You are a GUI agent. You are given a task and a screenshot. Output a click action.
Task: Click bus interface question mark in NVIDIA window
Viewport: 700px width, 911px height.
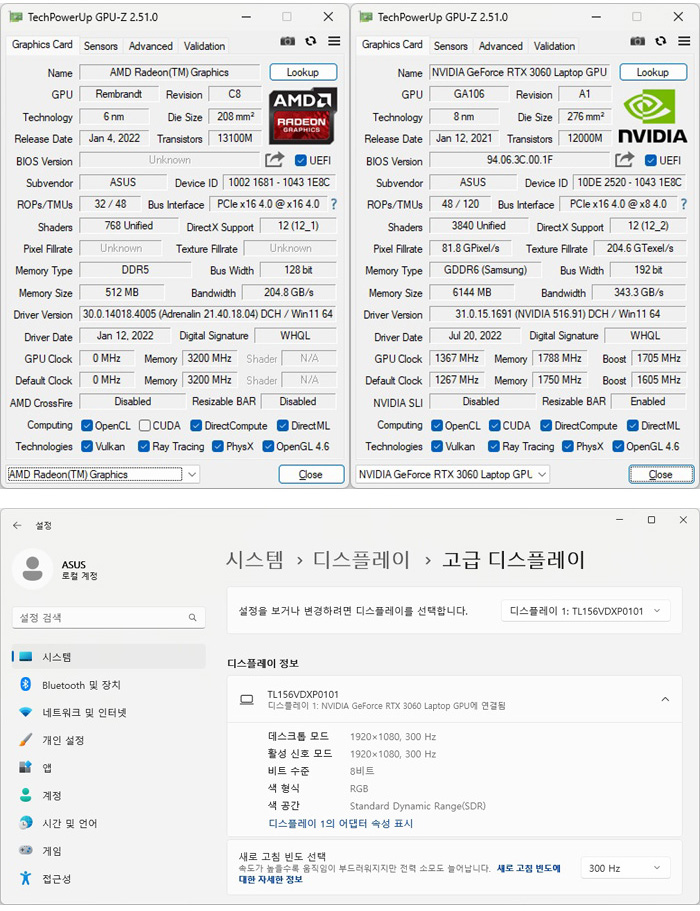coord(683,204)
